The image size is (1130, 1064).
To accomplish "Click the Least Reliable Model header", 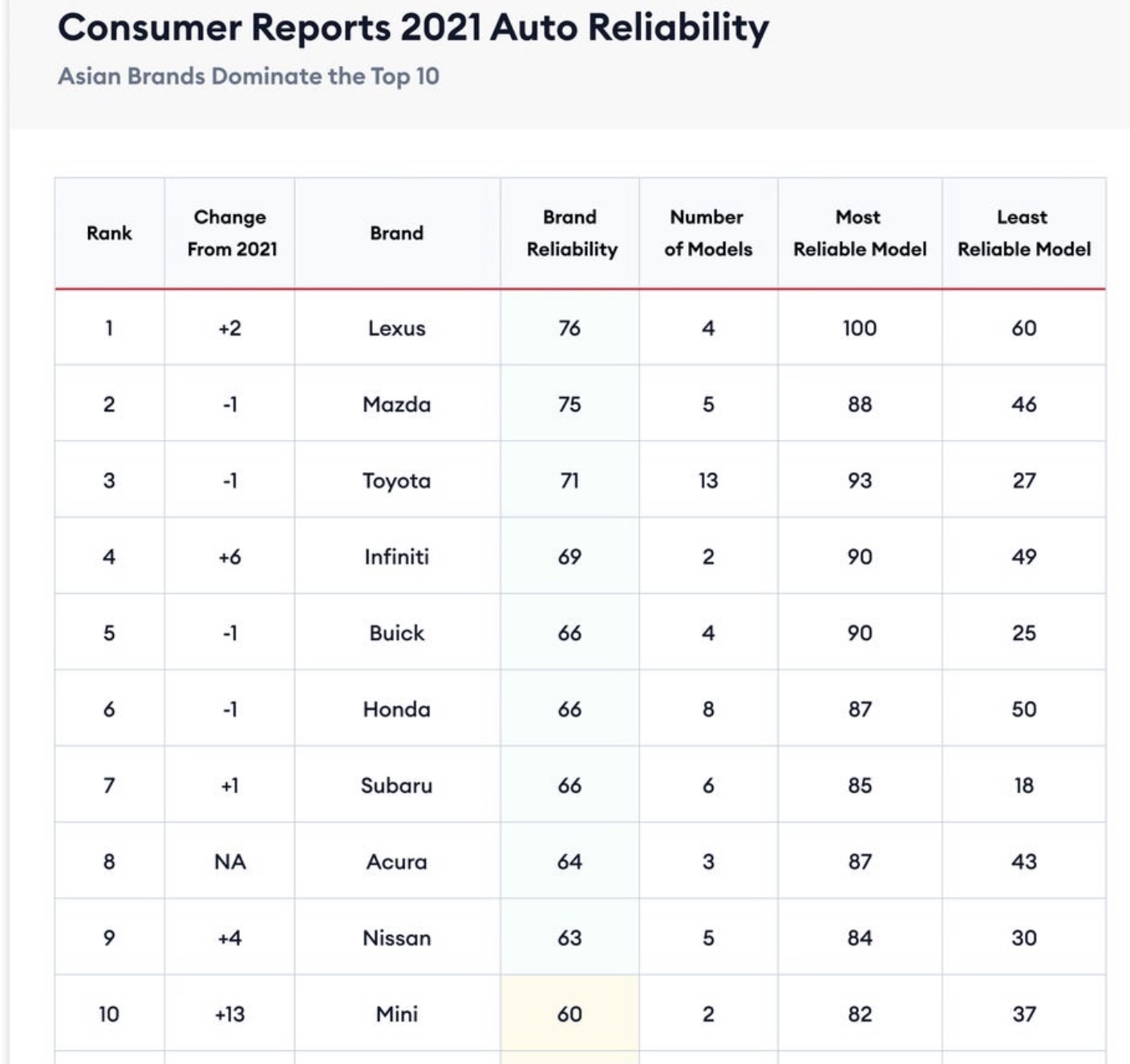I will tap(1023, 233).
